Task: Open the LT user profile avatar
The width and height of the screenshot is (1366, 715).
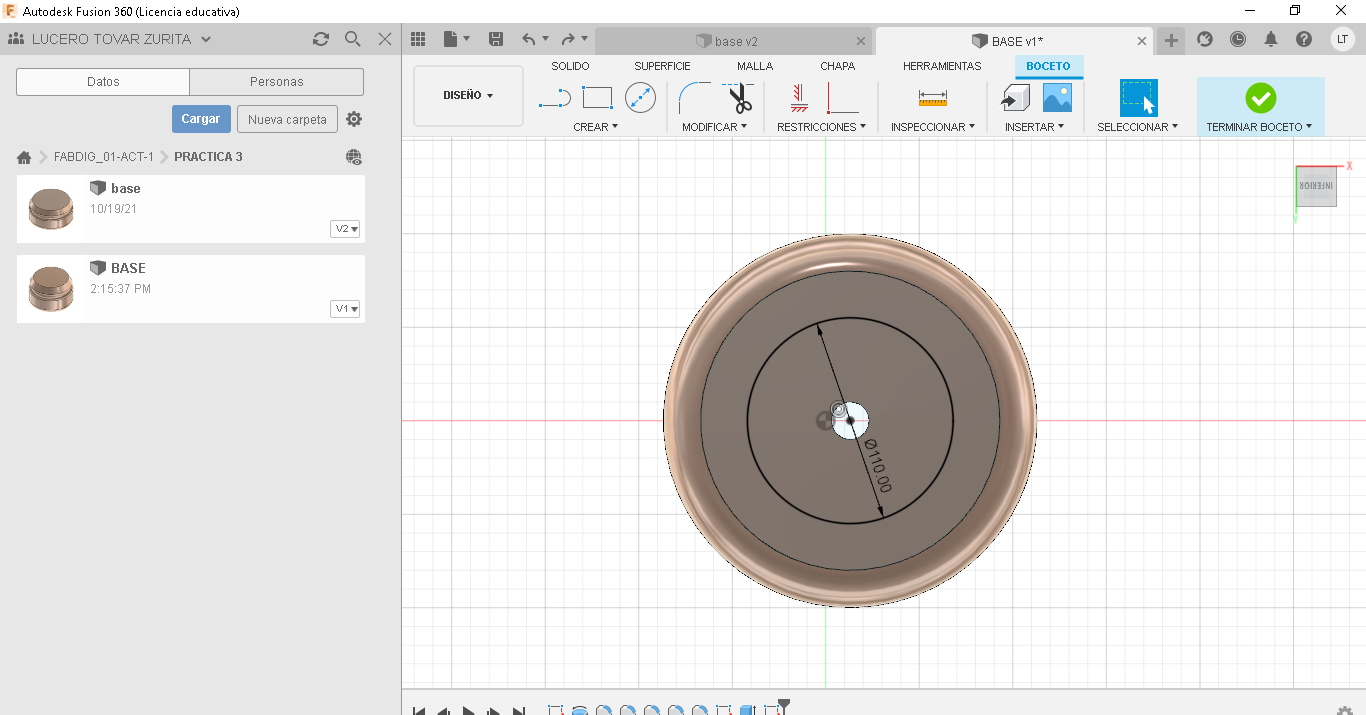Action: pos(1342,39)
